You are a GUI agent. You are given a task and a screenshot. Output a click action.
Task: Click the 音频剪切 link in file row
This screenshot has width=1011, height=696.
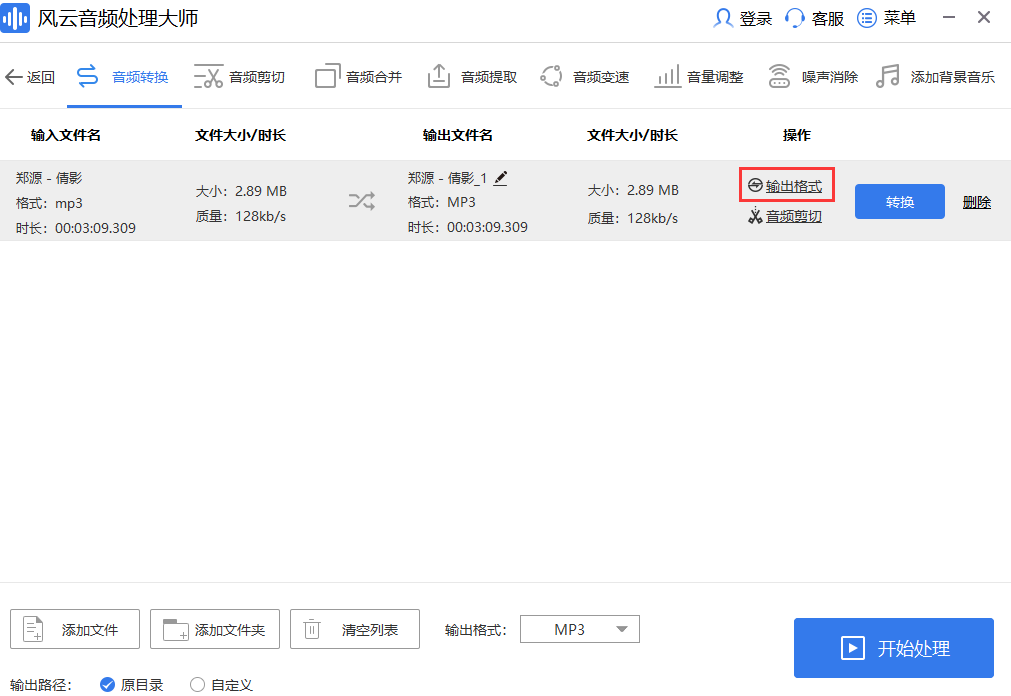(794, 216)
